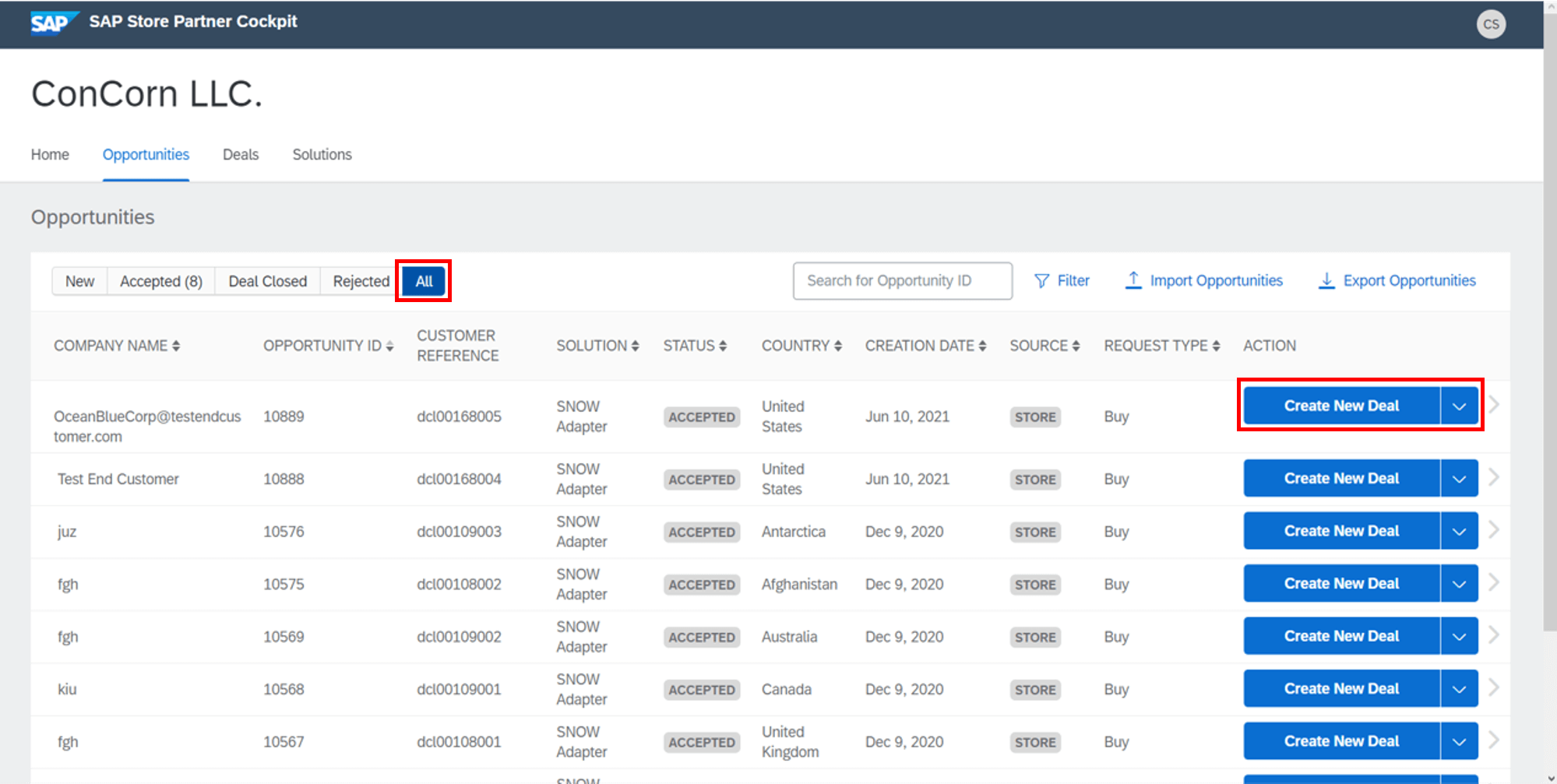This screenshot has width=1557, height=784.
Task: Select the Rejected filter option
Action: click(360, 281)
